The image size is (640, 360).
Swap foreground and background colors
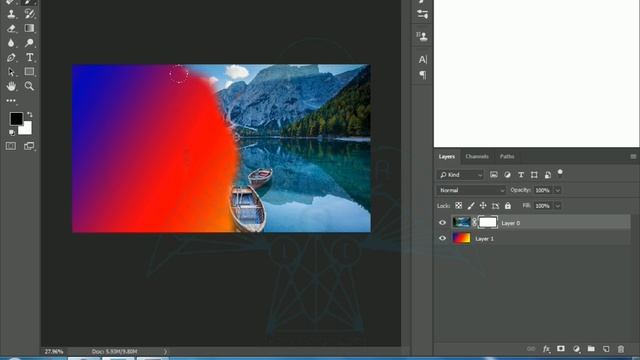[29, 115]
